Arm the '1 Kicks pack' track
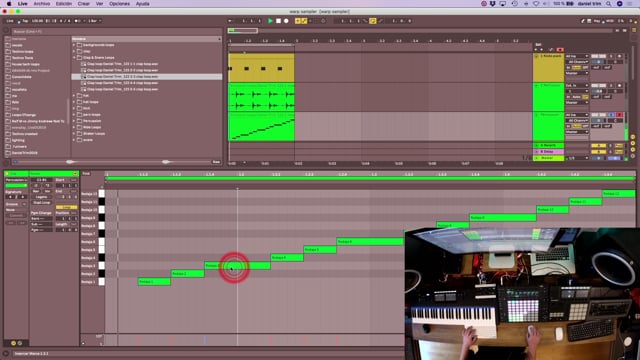The width and height of the screenshot is (640, 360). pos(620,56)
